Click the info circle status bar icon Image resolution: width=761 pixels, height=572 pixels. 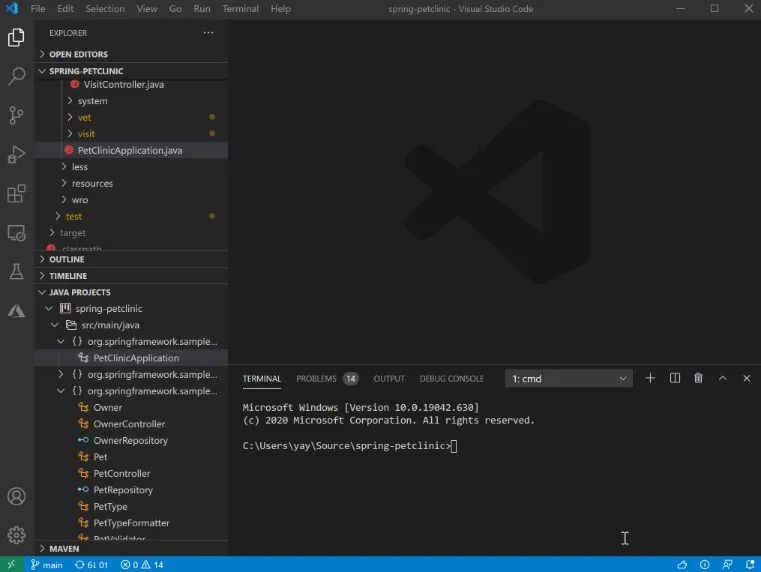[x=705, y=565]
